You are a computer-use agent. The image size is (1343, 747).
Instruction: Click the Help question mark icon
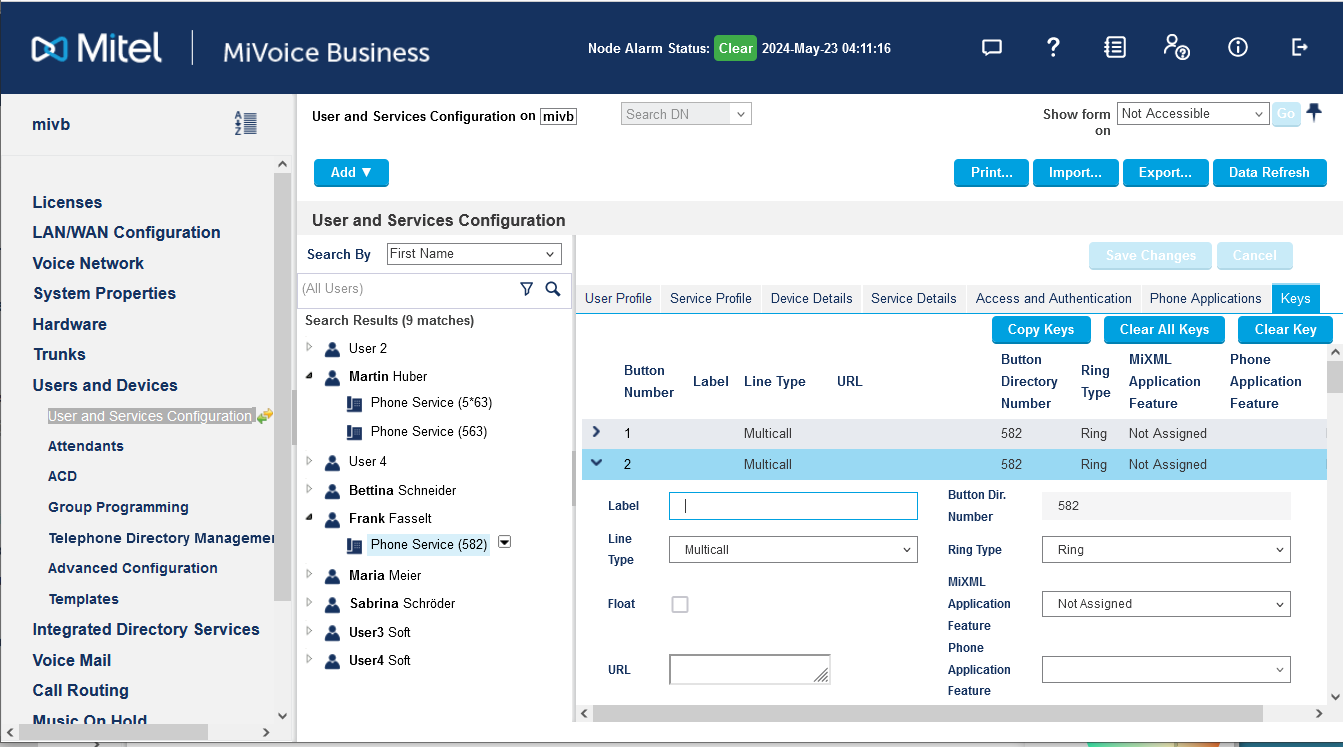tap(1053, 47)
